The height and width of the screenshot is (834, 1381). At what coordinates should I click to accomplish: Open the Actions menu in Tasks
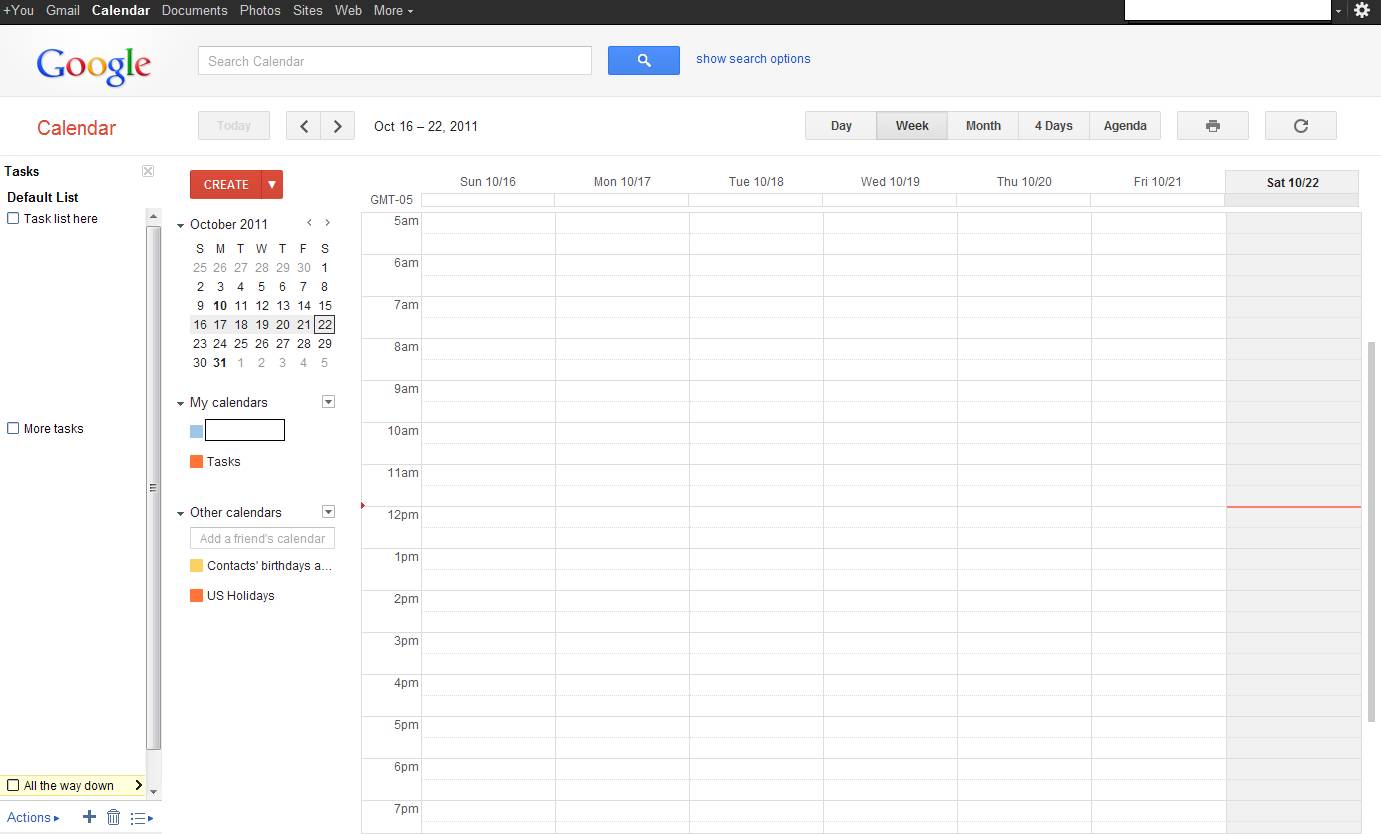33,817
